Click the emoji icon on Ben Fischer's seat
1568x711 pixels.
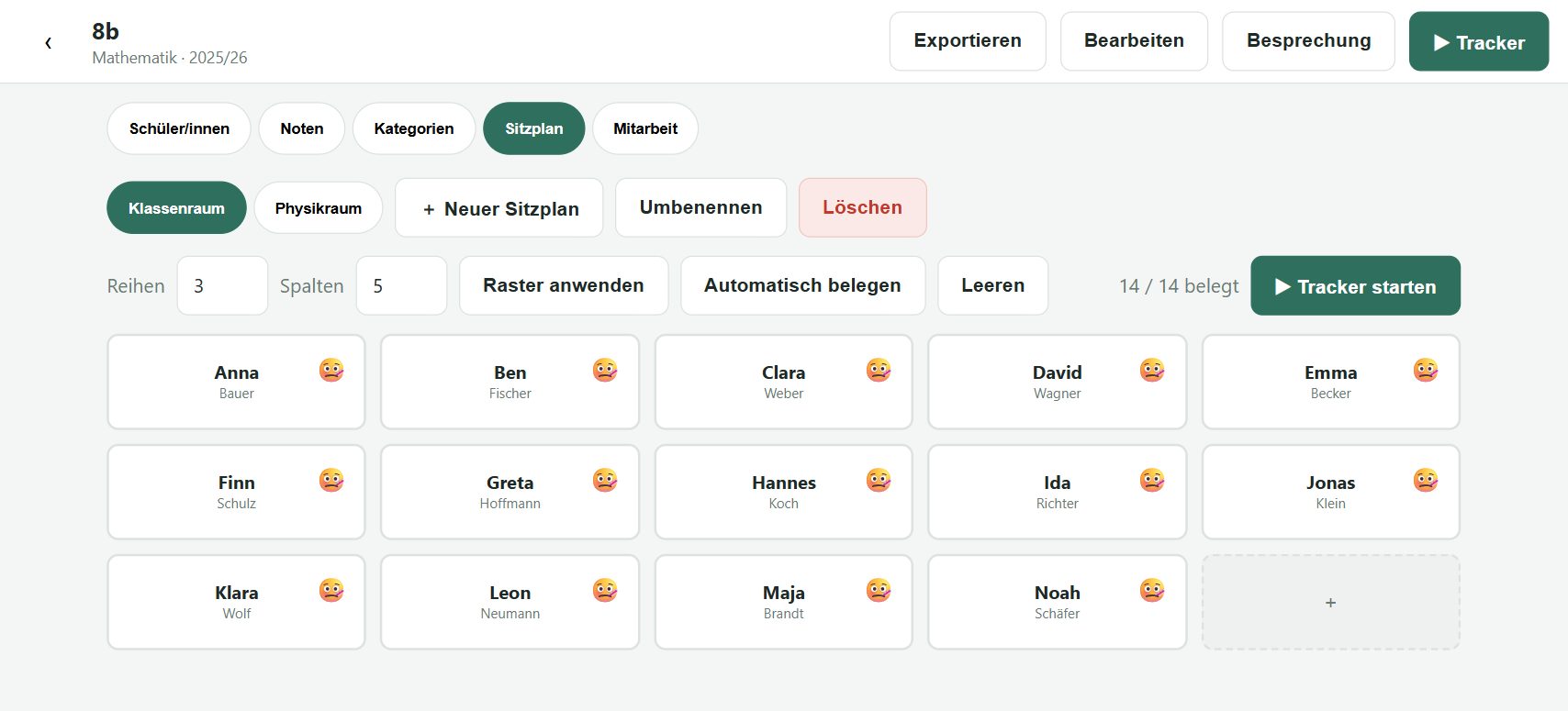pos(605,371)
